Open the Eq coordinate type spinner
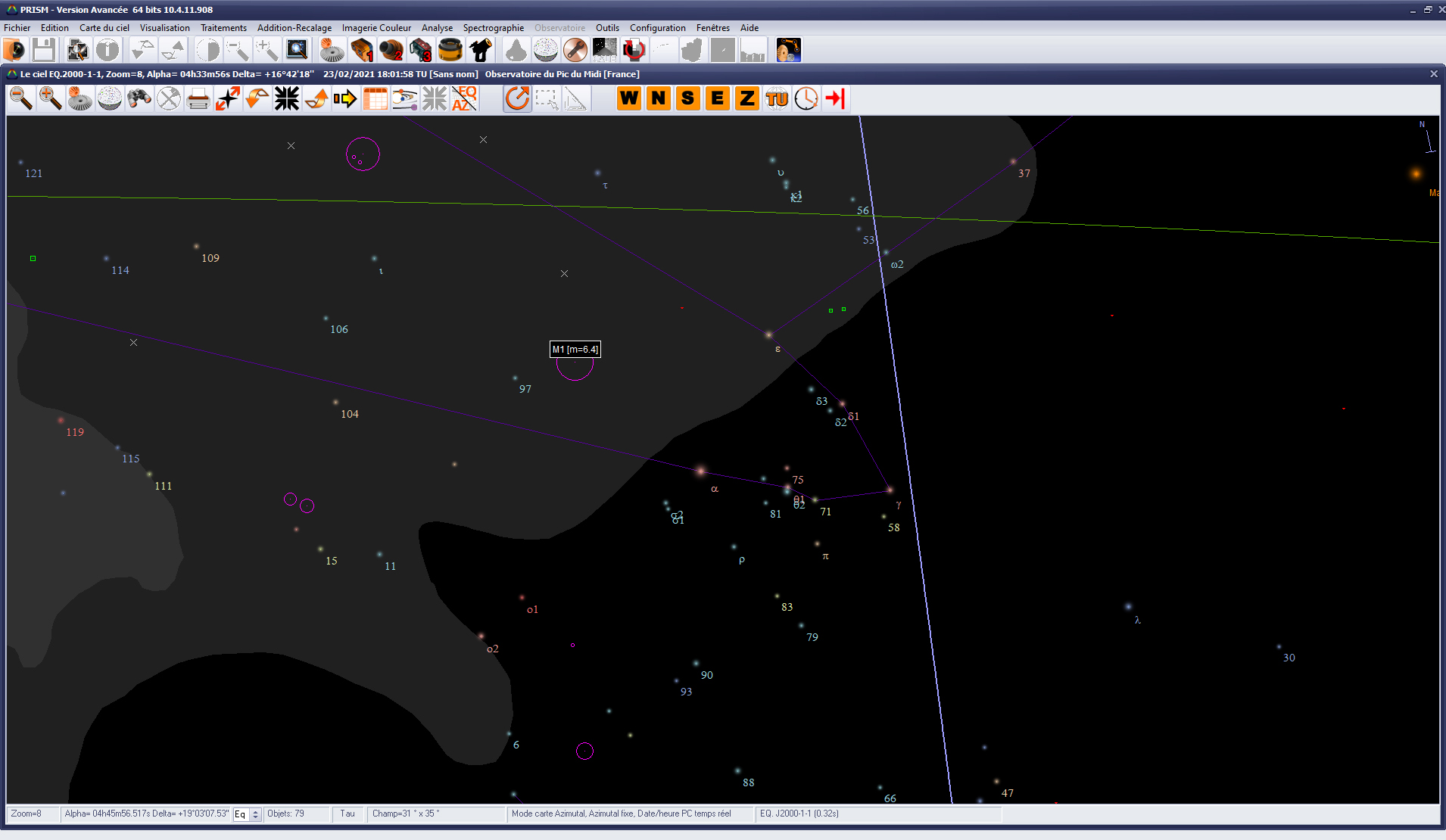This screenshot has width=1446, height=840. (256, 814)
